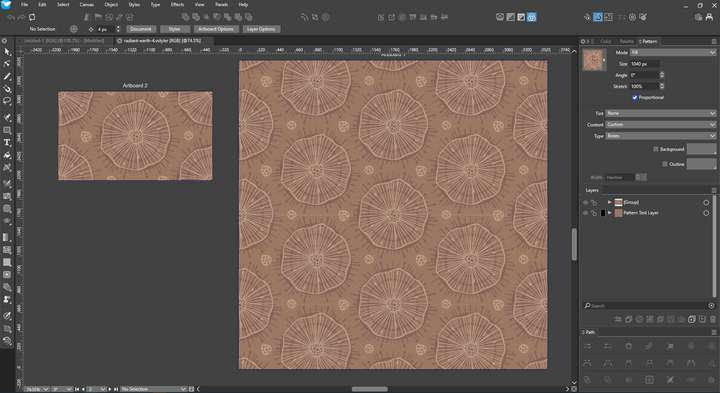This screenshot has width=720, height=393.
Task: Toggle lock on Pattern Test Layer
Action: coord(594,213)
